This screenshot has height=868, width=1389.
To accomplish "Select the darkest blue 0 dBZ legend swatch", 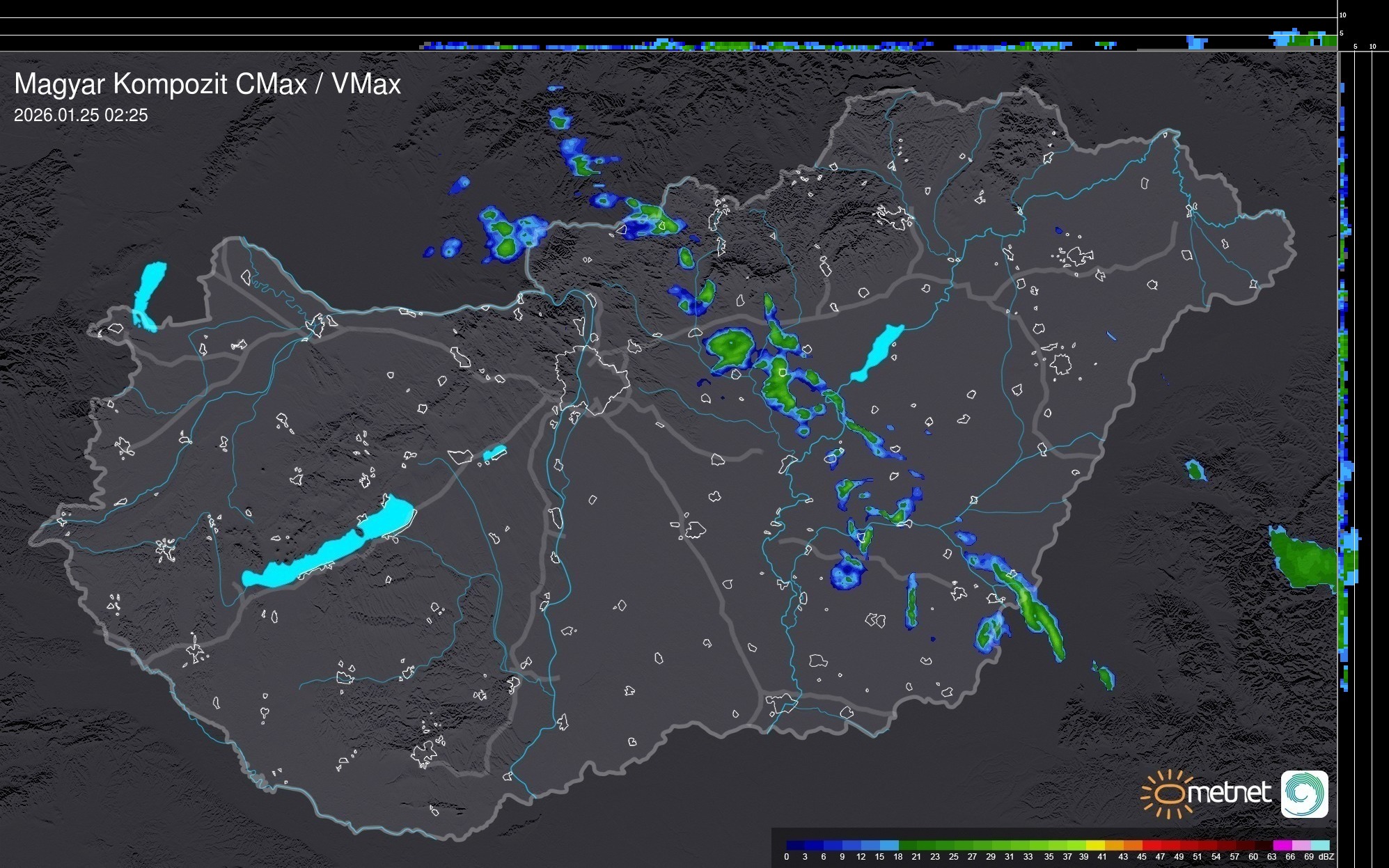I will tap(795, 845).
